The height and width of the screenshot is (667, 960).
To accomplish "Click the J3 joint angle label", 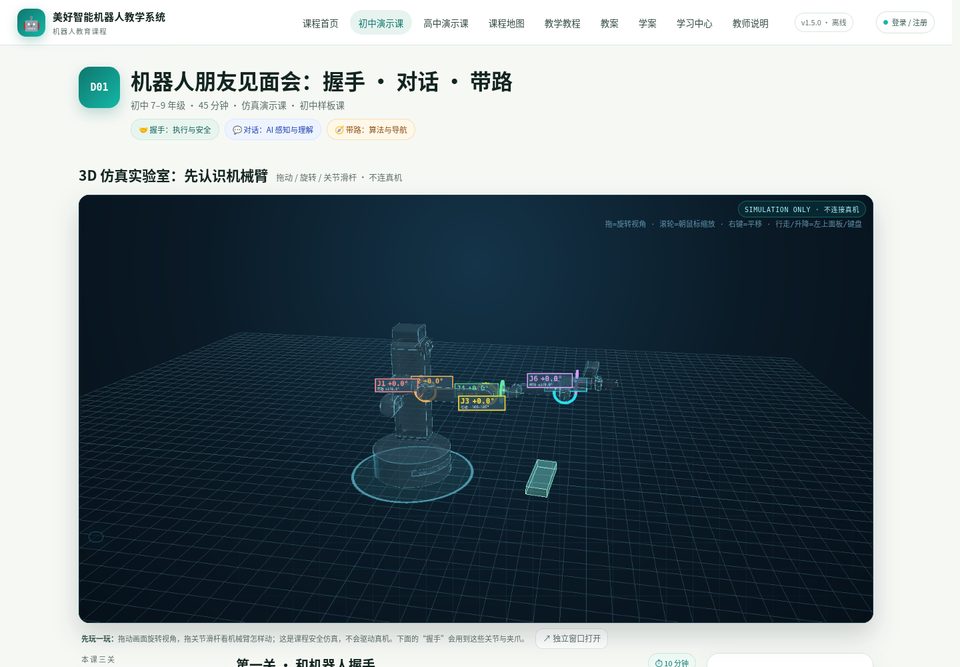I will click(481, 403).
